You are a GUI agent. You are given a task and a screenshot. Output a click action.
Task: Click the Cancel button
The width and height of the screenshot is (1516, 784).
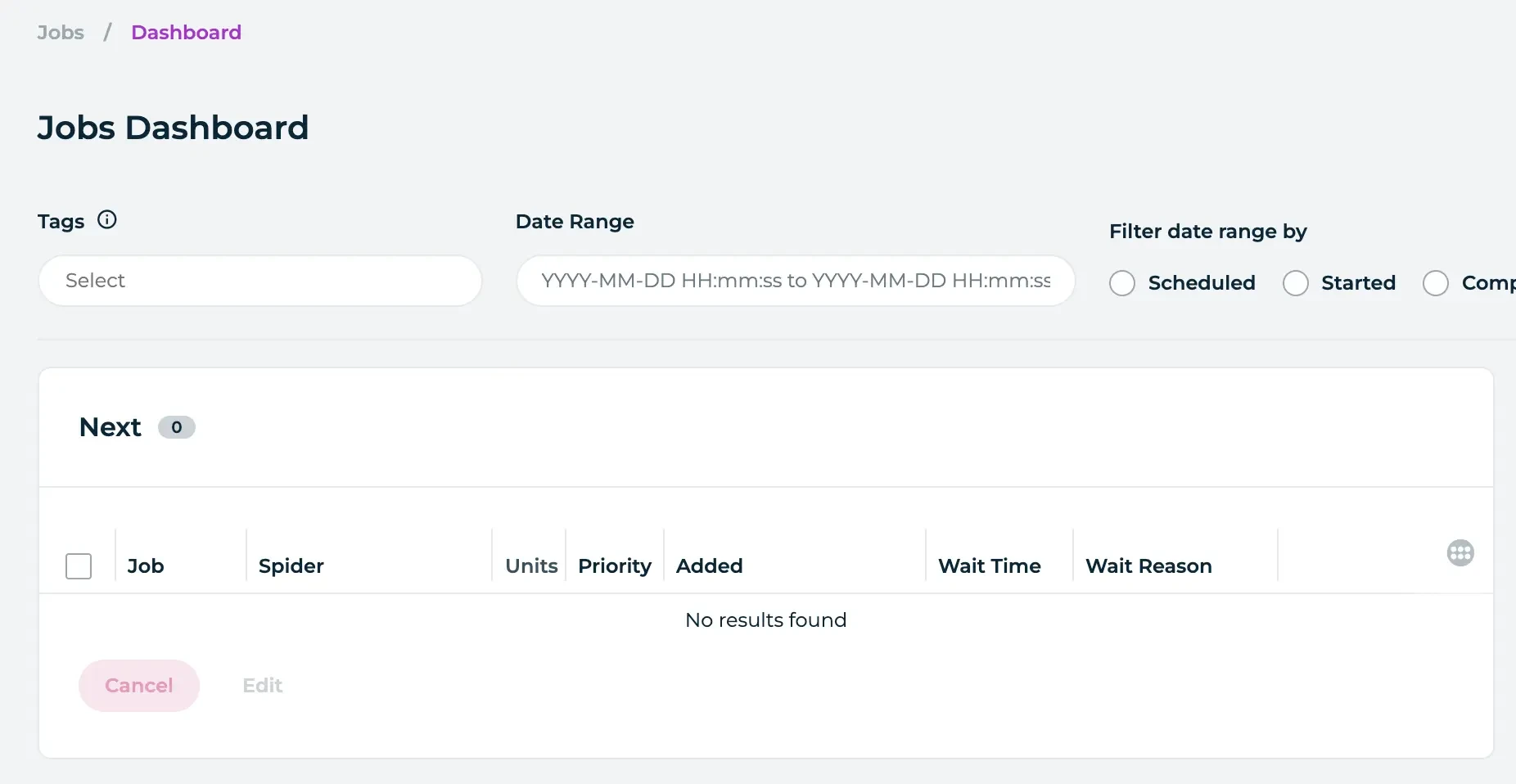(138, 685)
